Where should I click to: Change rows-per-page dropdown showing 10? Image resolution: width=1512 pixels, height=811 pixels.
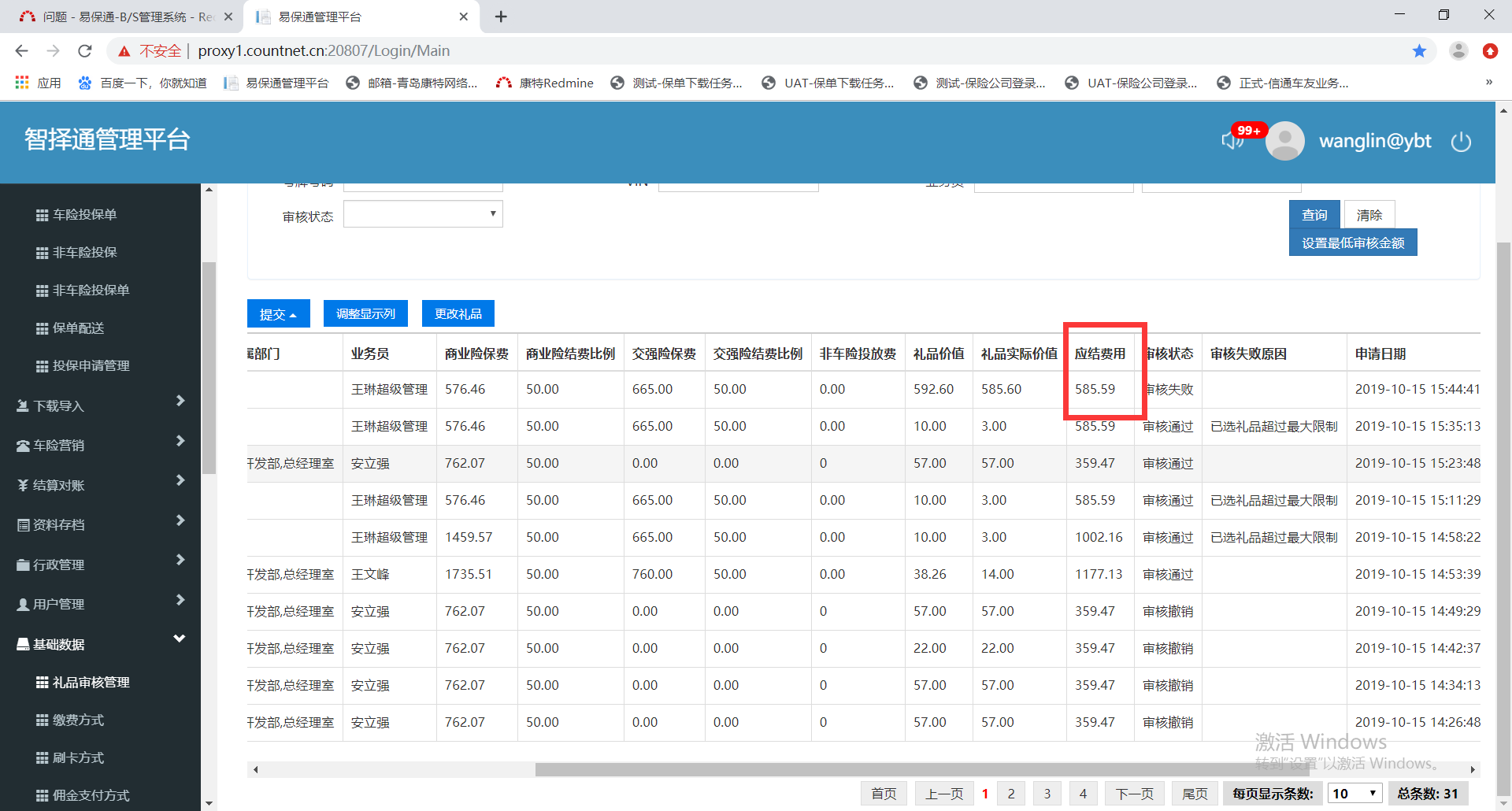coord(1354,794)
